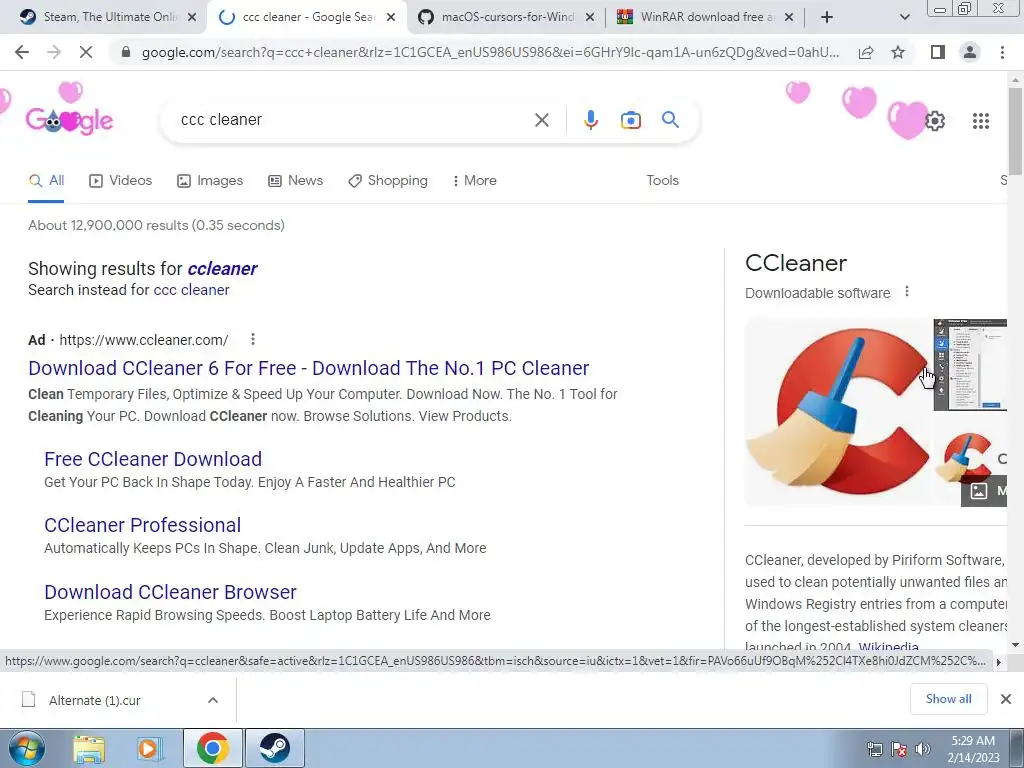Screen dimensions: 1024x768
Task: Click the share page icon in address bar
Action: pos(866,52)
